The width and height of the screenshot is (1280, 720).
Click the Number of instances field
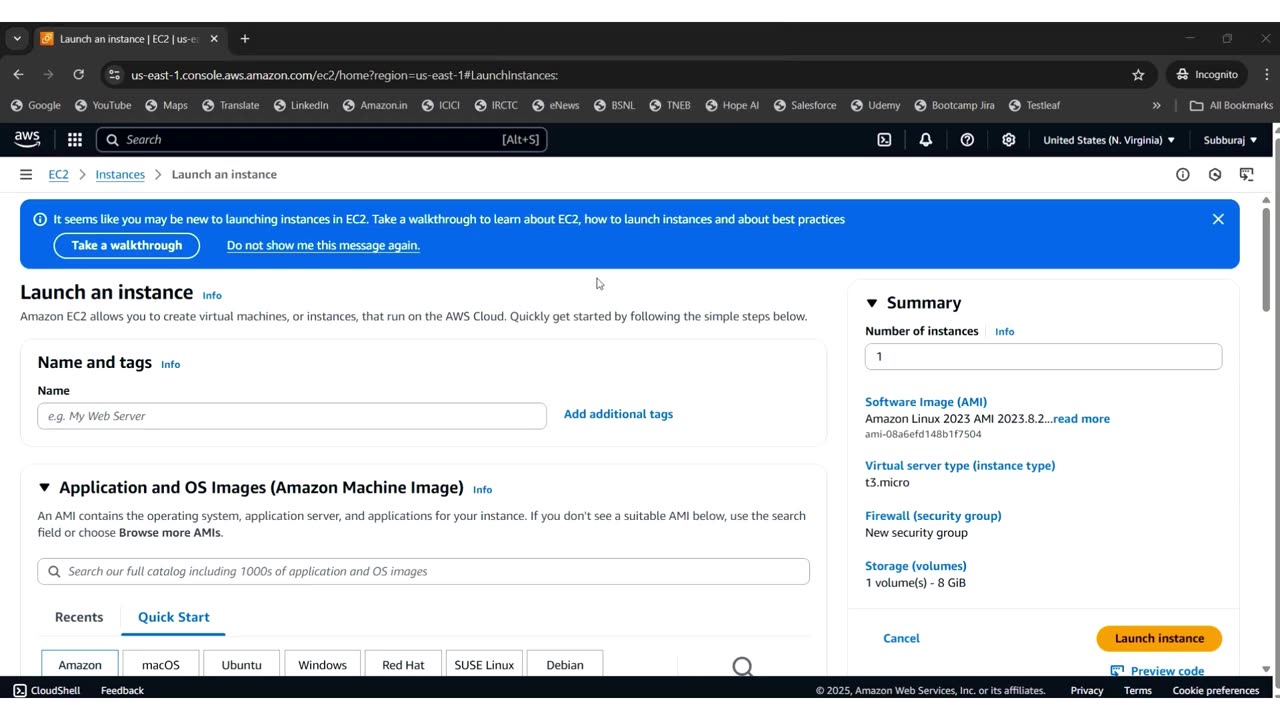1043,357
